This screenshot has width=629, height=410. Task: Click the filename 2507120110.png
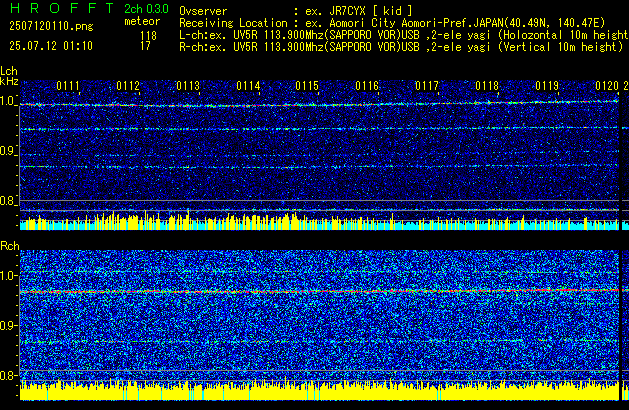click(51, 26)
